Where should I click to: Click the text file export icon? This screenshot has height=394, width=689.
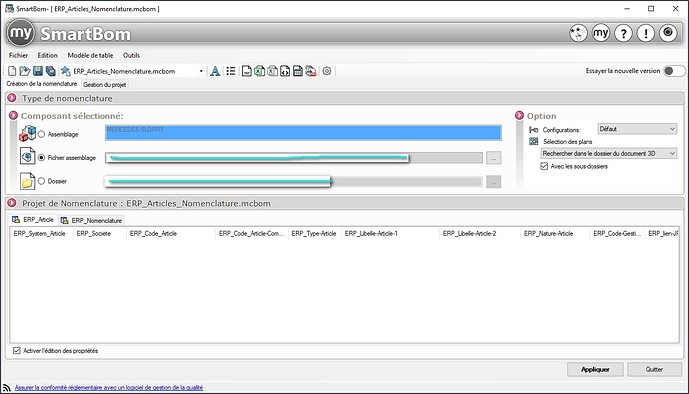(x=247, y=71)
